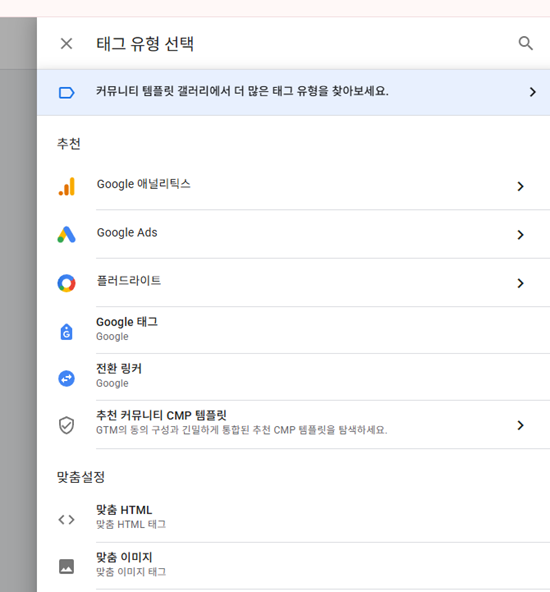The image size is (550, 592).
Task: Open community gallery banner chevron arrow
Action: coord(533,92)
